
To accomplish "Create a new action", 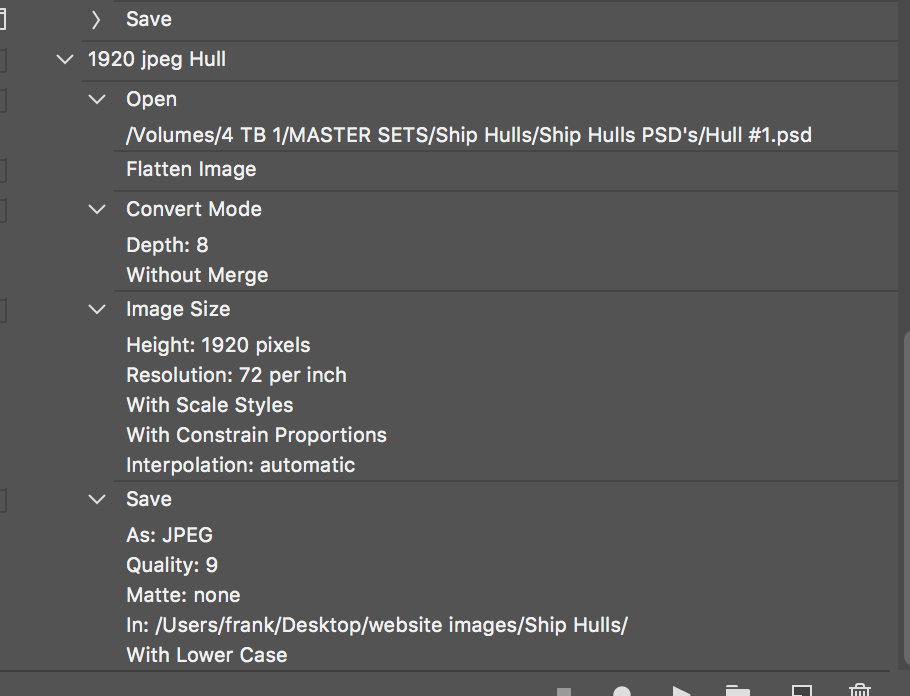I will [800, 691].
